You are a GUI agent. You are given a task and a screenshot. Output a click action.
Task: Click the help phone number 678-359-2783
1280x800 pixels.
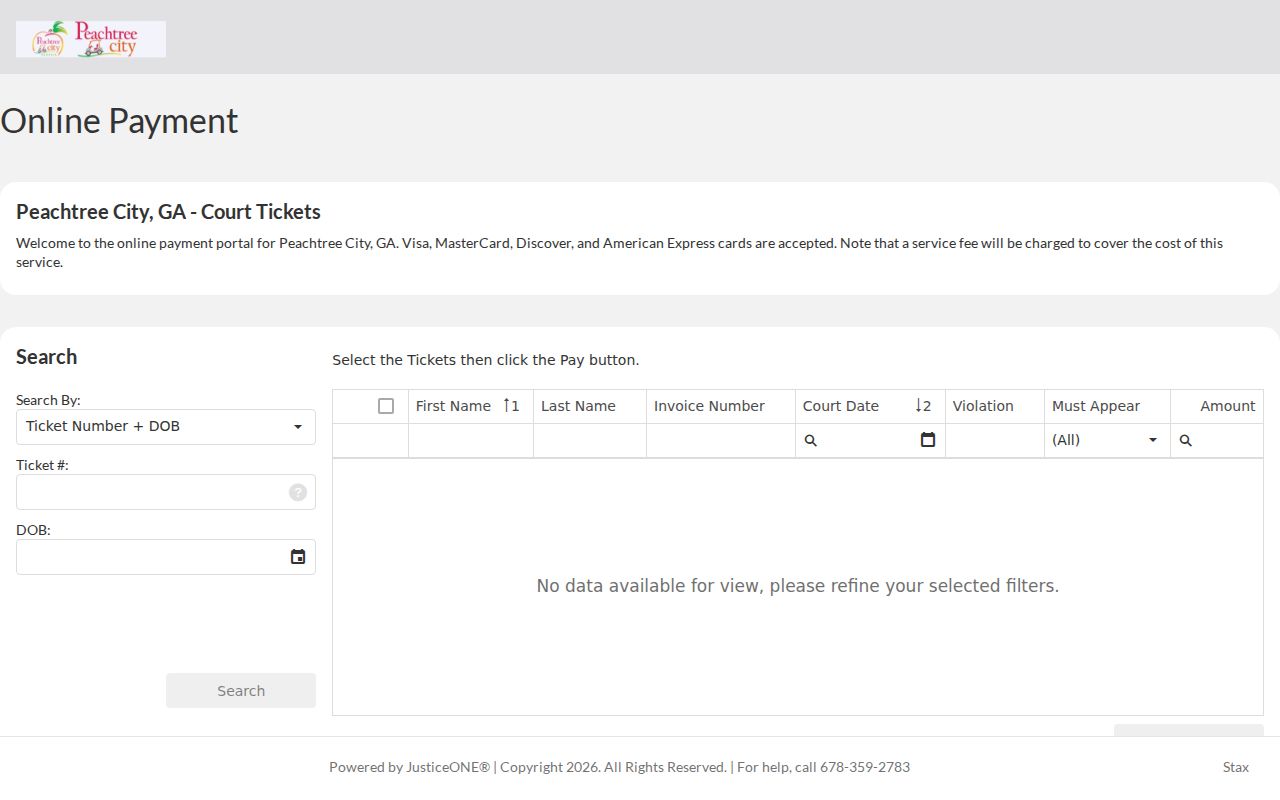coord(865,767)
